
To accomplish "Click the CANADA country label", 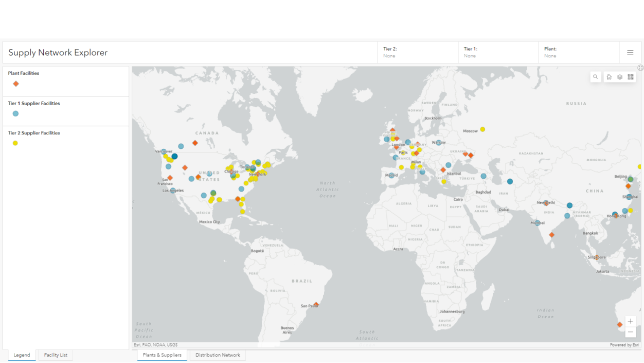I will pyautogui.click(x=207, y=133).
